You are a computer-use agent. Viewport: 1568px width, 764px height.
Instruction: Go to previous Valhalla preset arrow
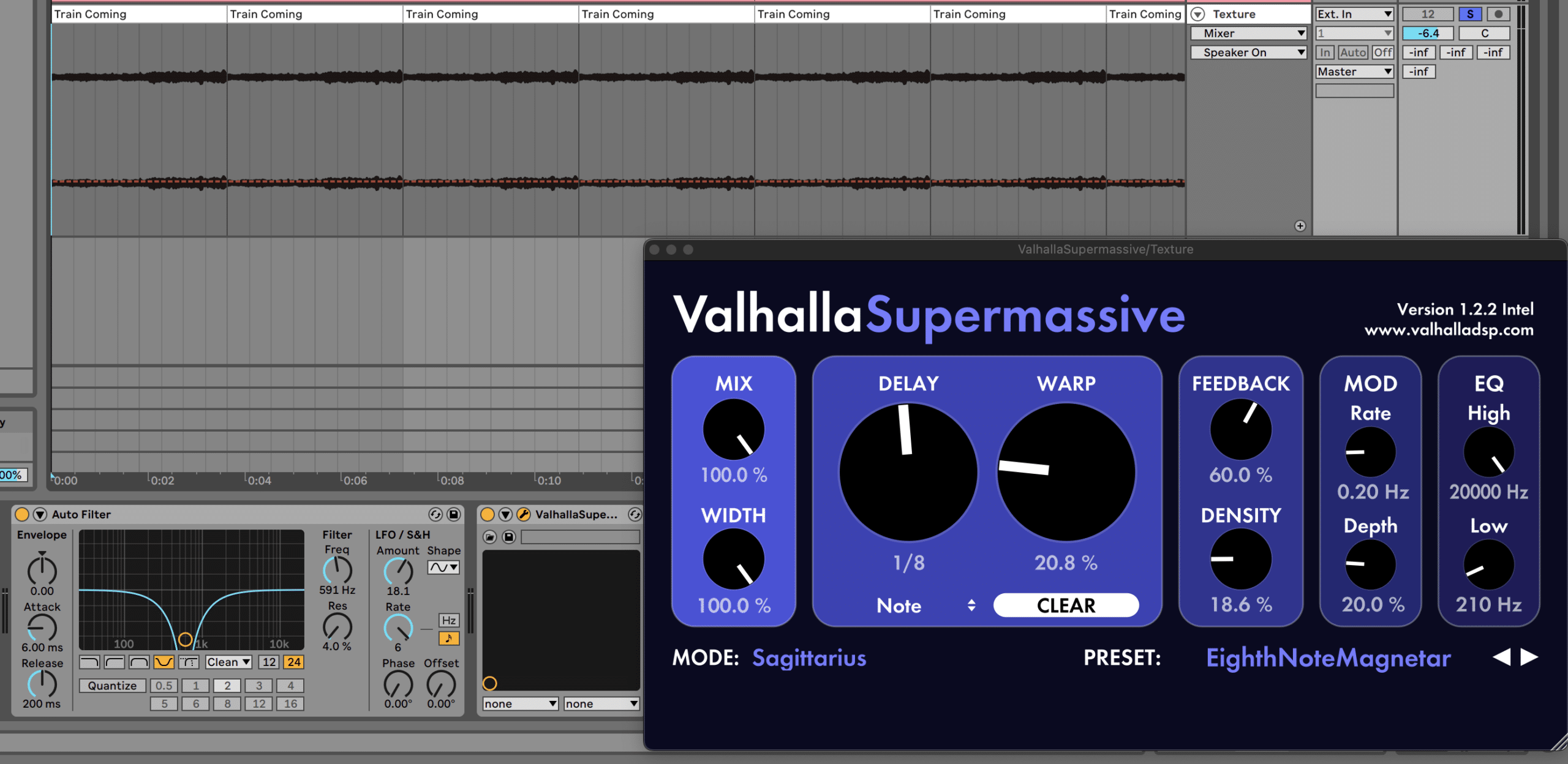click(x=1502, y=657)
